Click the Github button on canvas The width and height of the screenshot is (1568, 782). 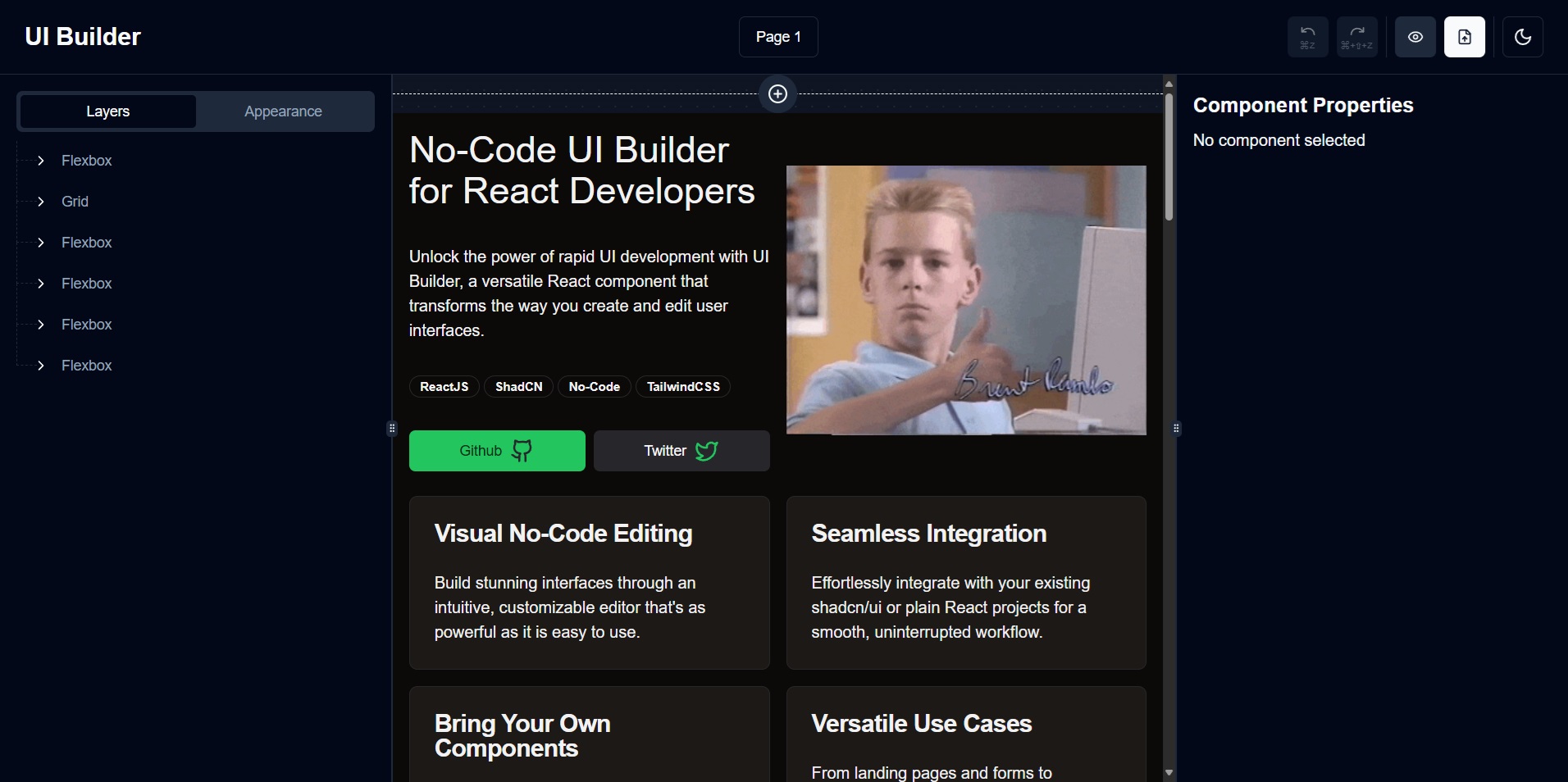[x=497, y=451]
